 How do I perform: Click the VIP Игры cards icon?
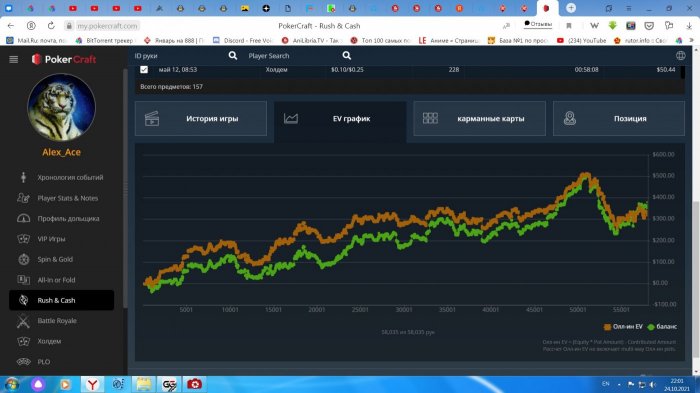pos(23,239)
